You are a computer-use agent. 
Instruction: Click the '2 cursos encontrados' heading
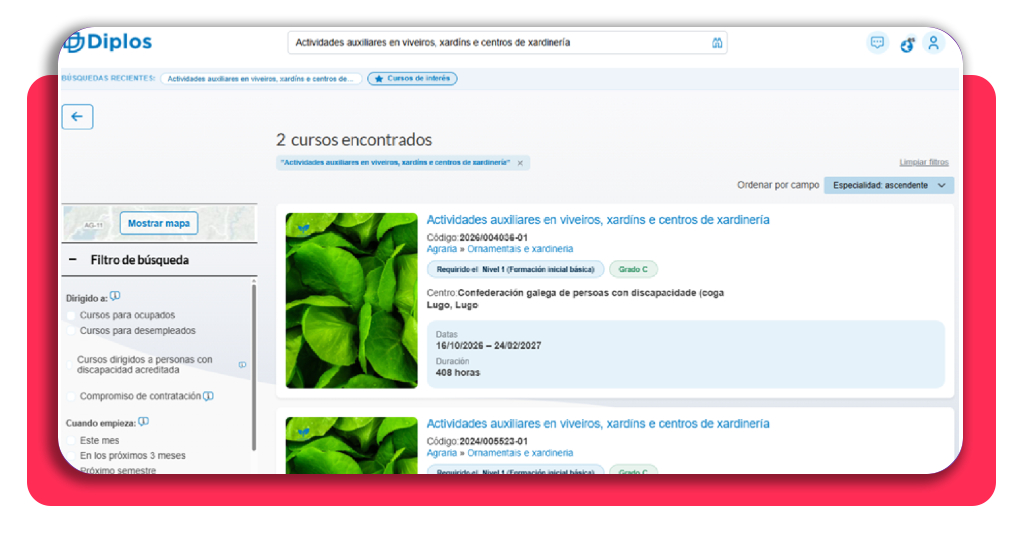(354, 140)
